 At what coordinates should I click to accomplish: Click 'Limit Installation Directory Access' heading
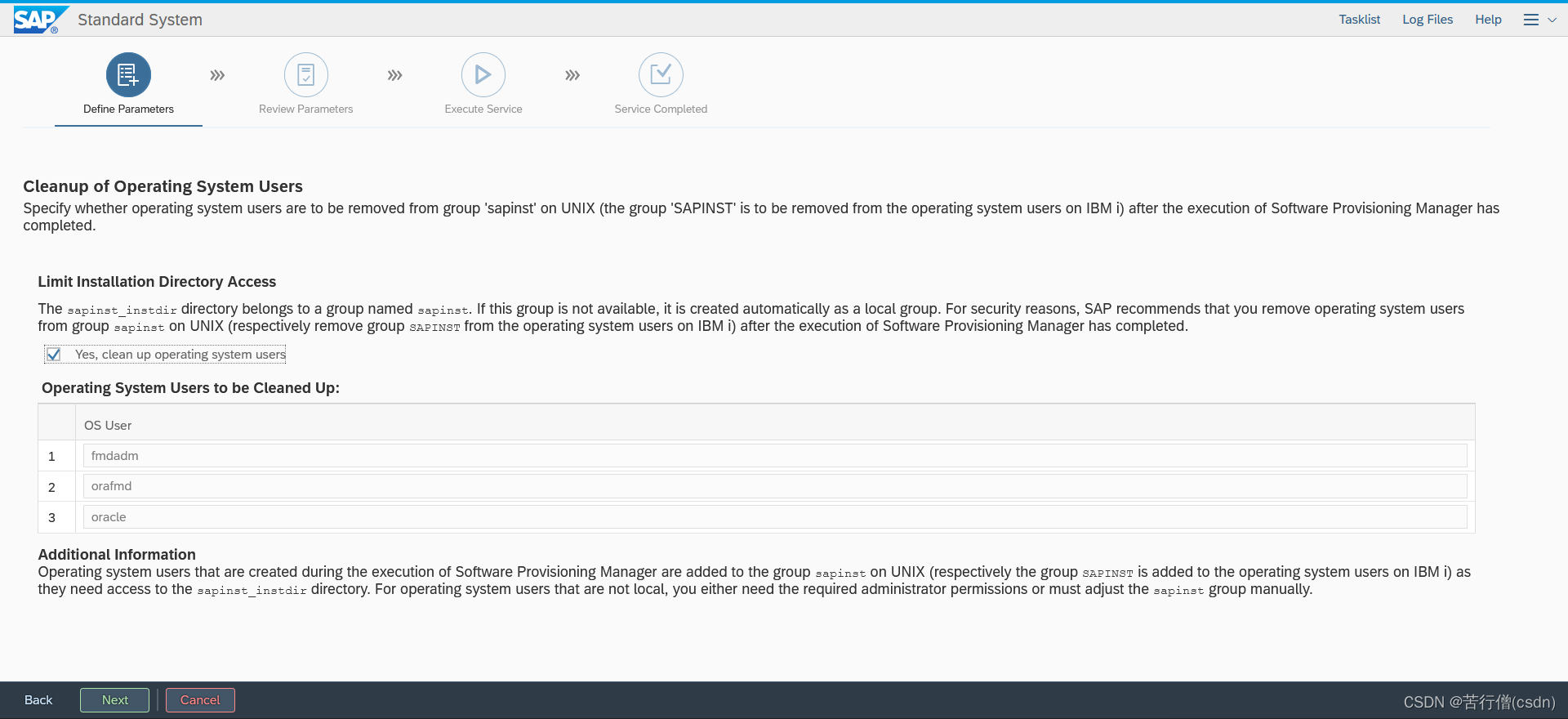[157, 282]
